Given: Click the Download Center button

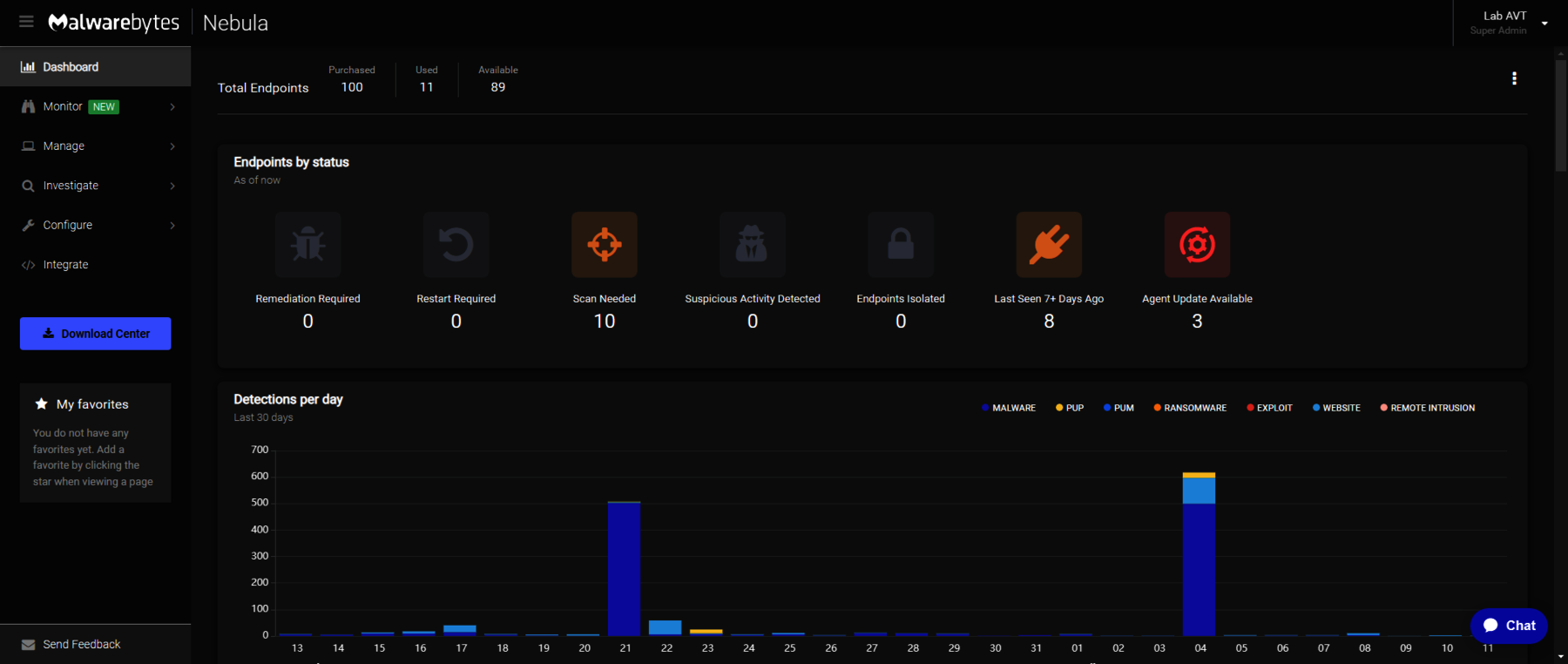Looking at the screenshot, I should 96,334.
